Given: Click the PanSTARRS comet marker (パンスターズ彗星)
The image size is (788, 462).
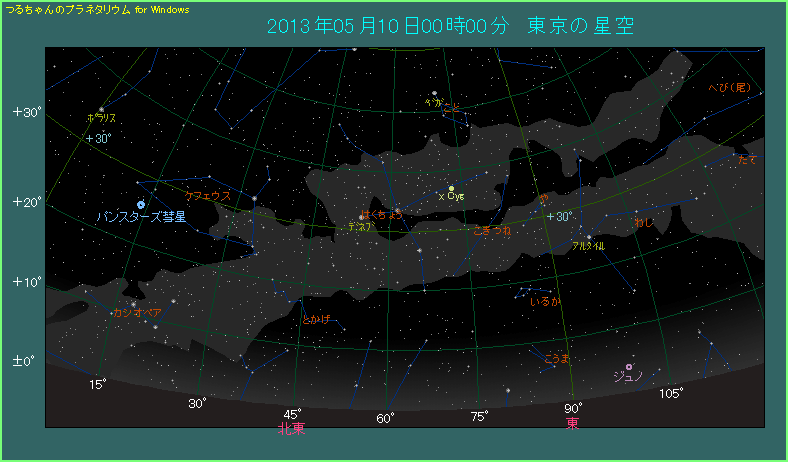Looking at the screenshot, I should pos(141,204).
